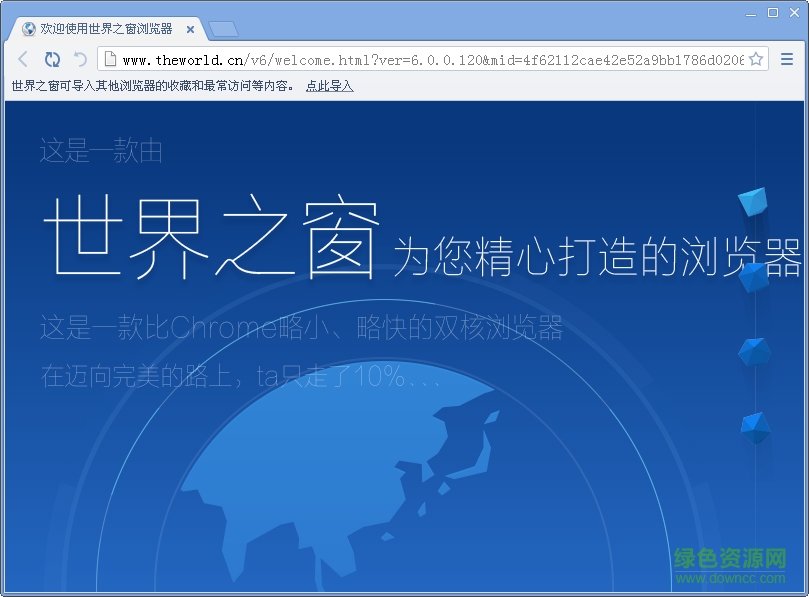The width and height of the screenshot is (809, 597).
Task: Close the welcome tab
Action: point(189,29)
